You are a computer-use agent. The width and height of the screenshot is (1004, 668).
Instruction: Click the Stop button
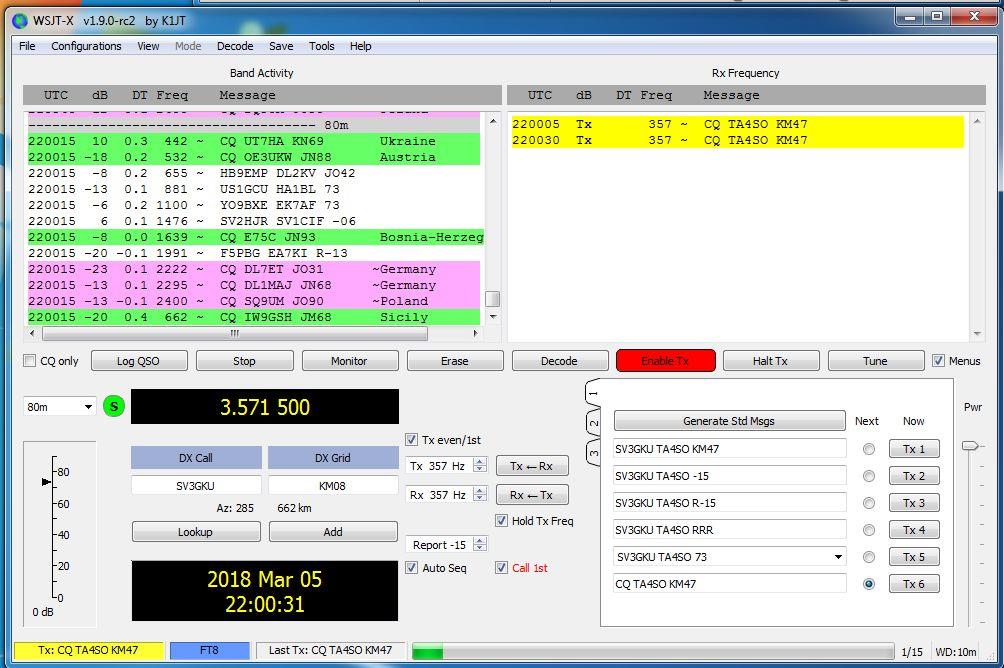coord(244,361)
